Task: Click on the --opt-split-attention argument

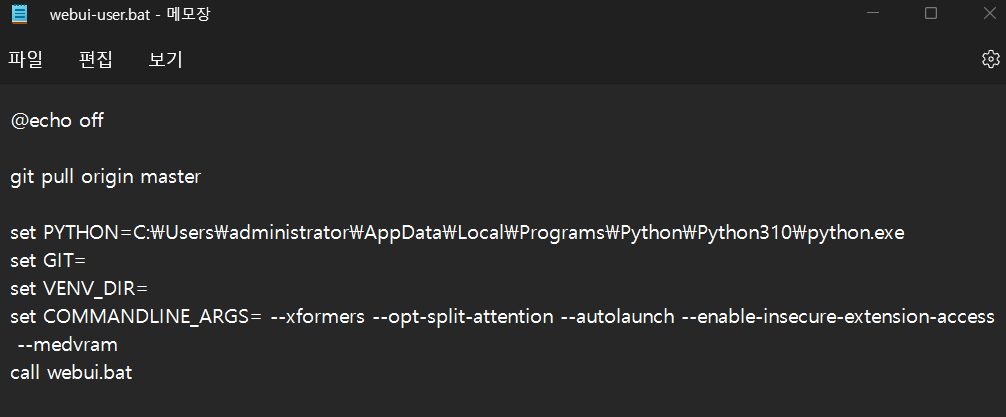Action: tap(463, 317)
